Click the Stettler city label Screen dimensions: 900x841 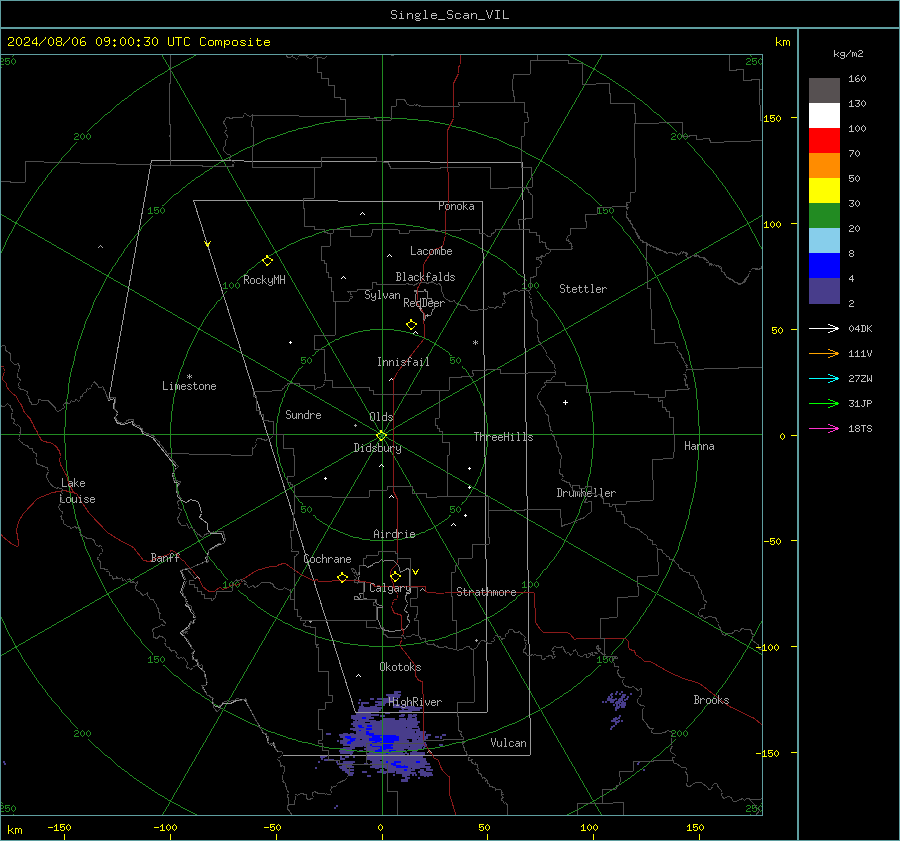click(x=583, y=289)
